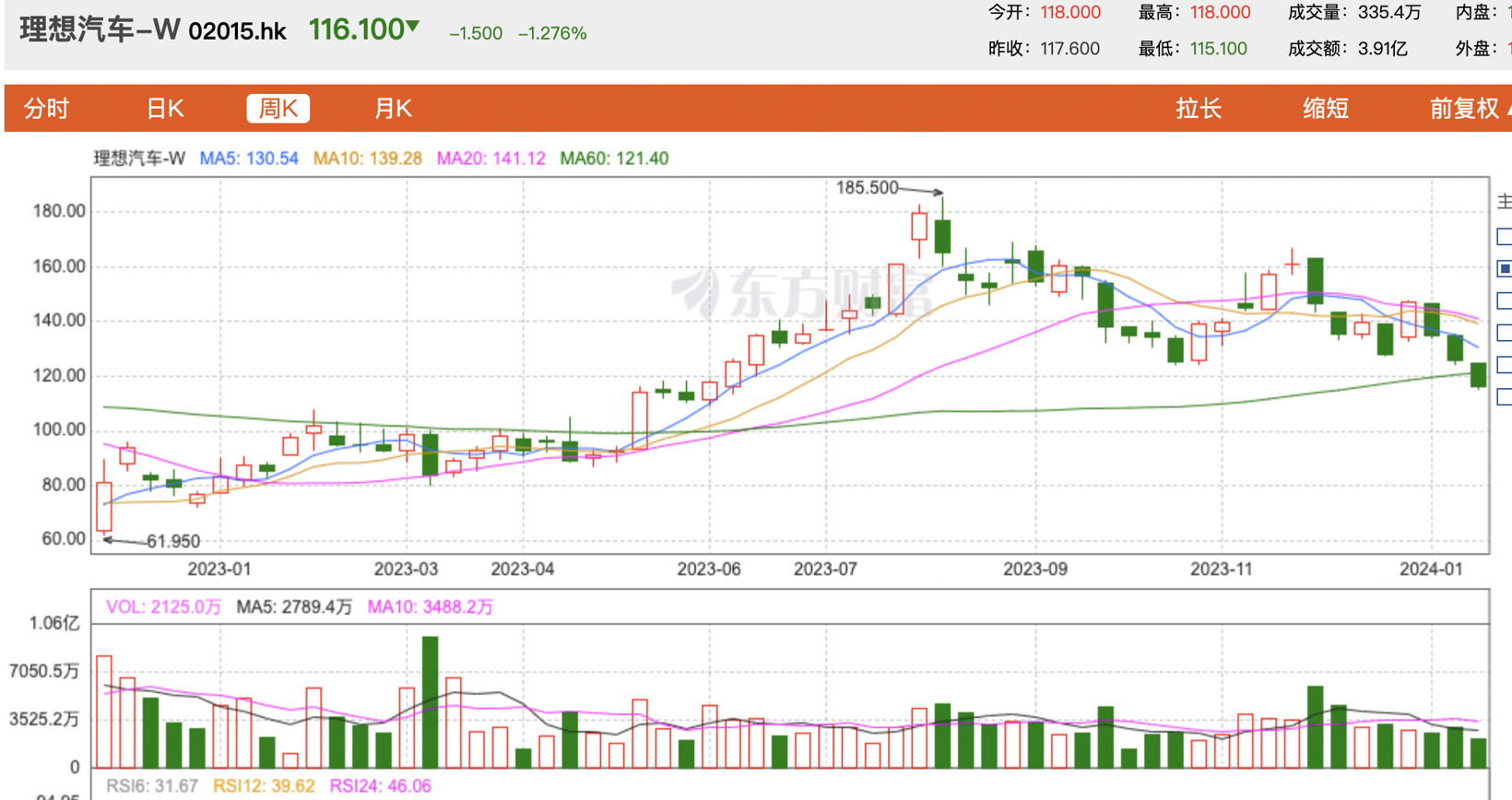This screenshot has width=1512, height=800.
Task: Switch to the 日K daily chart tab
Action: coord(165,109)
